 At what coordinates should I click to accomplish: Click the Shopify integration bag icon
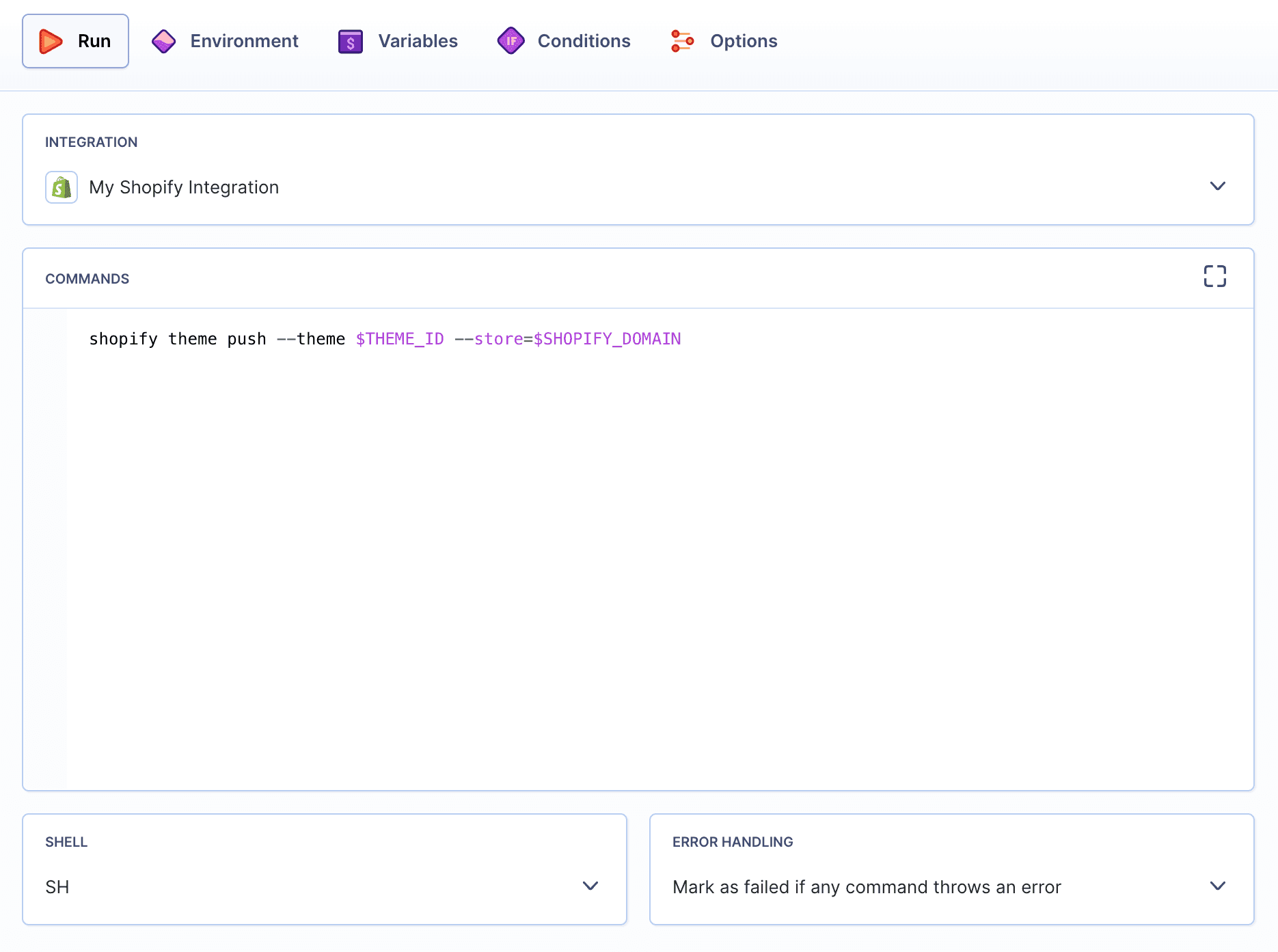[x=61, y=187]
